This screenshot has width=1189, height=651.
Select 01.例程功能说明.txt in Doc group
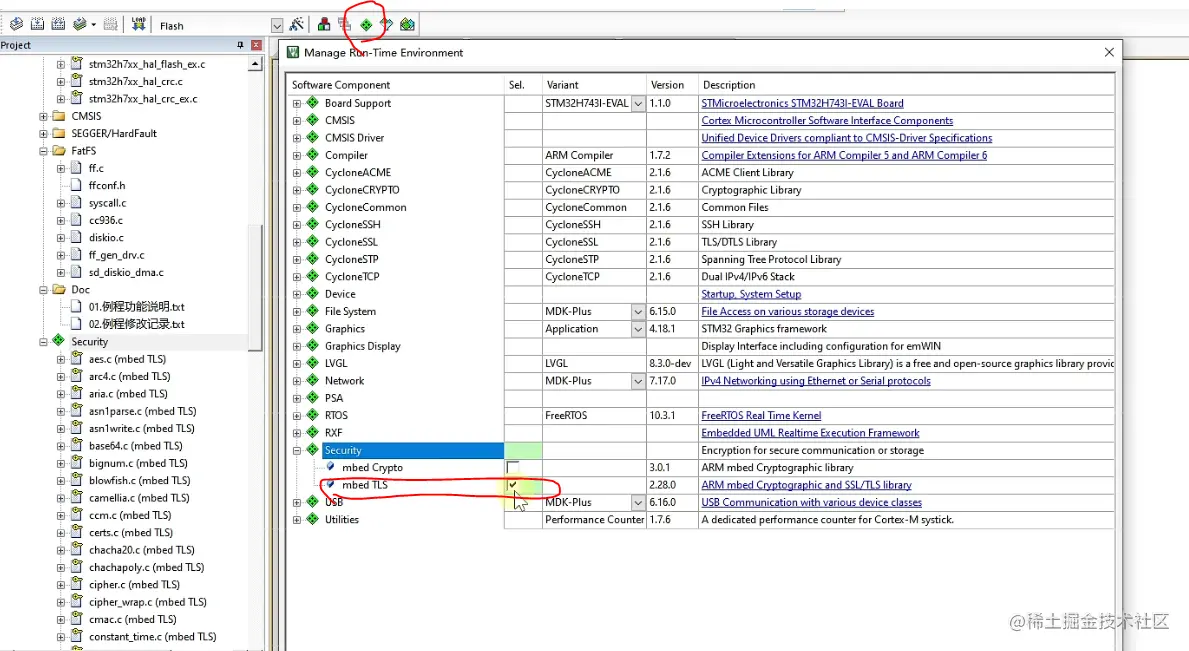click(x=136, y=307)
